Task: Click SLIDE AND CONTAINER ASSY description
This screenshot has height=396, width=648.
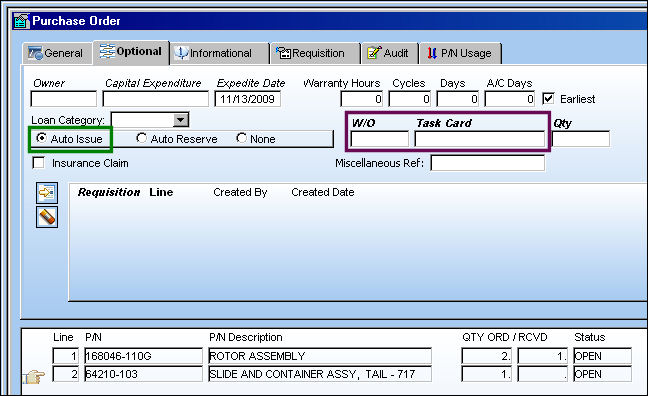Action: pos(320,374)
